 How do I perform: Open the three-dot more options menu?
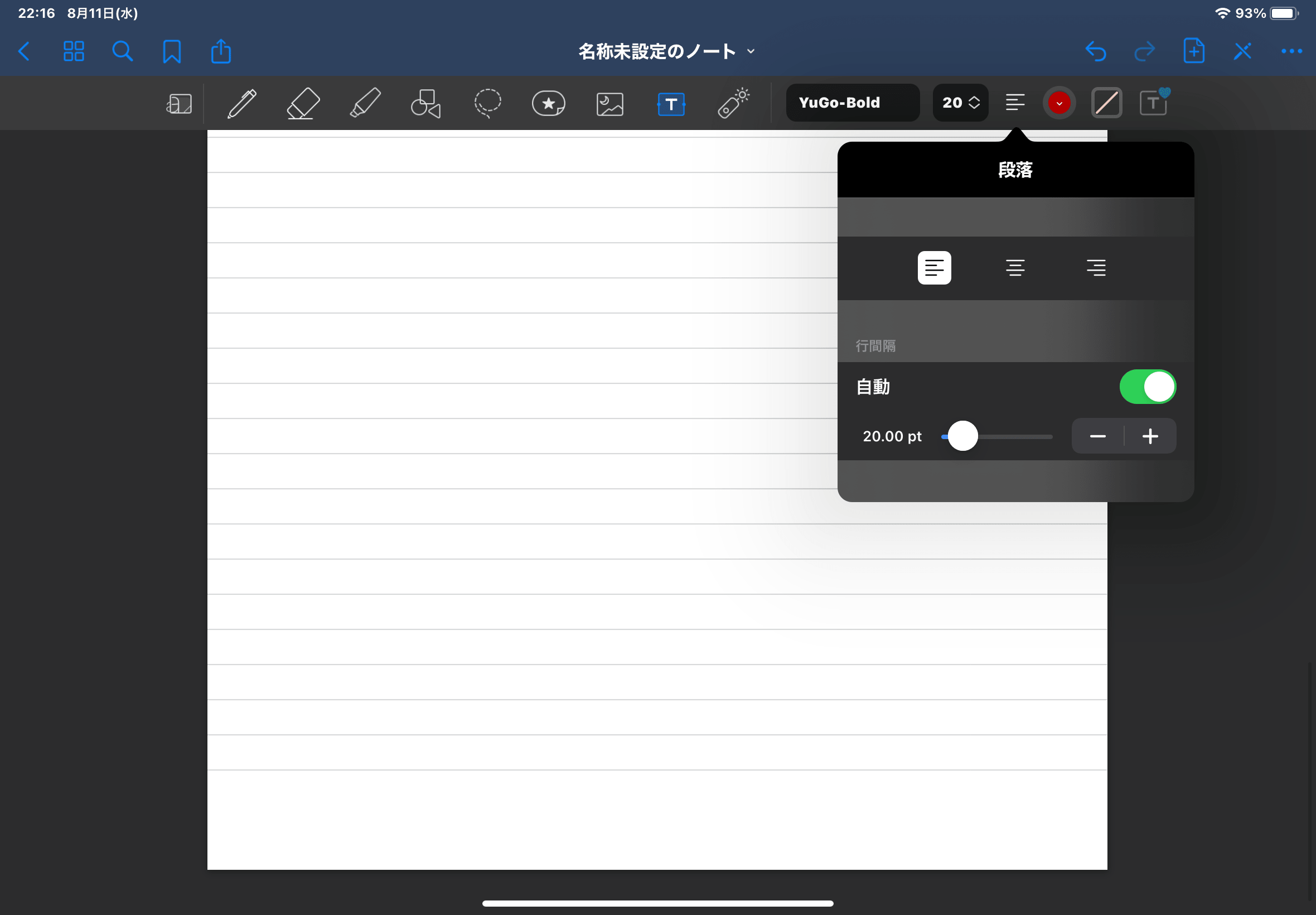pos(1291,51)
